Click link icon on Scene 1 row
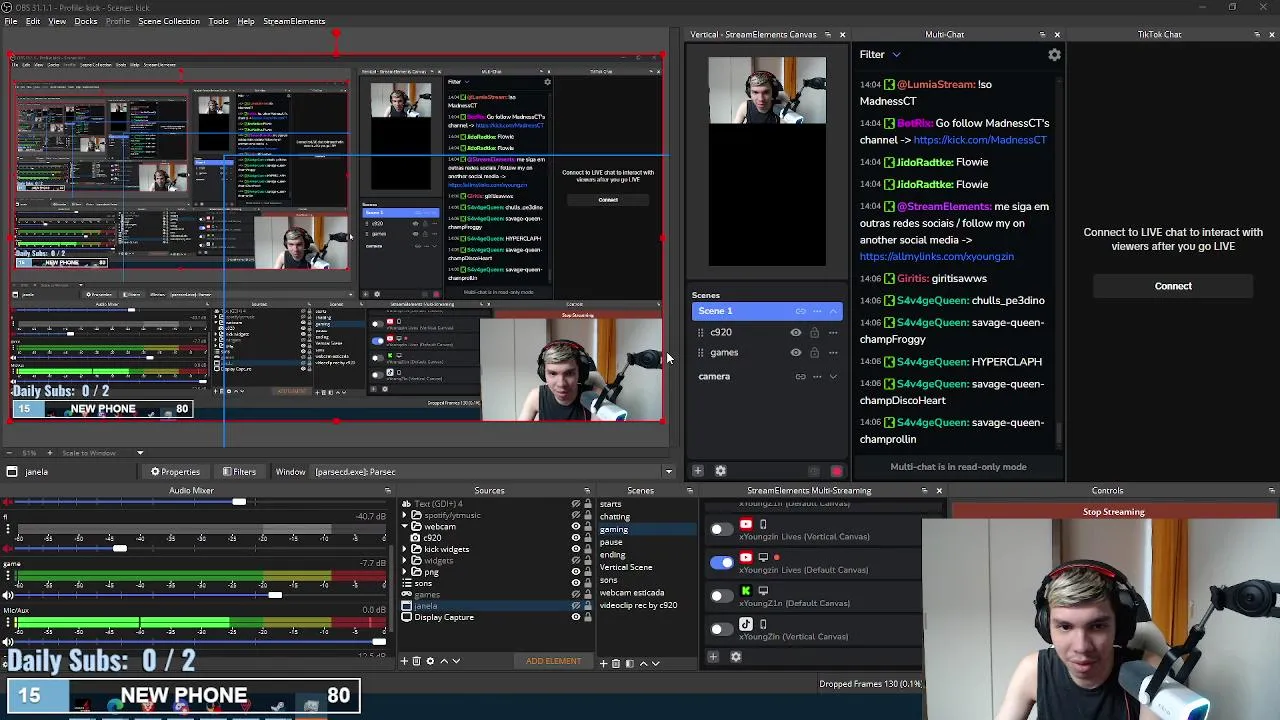Screen dimensions: 1280x720 tap(800, 311)
